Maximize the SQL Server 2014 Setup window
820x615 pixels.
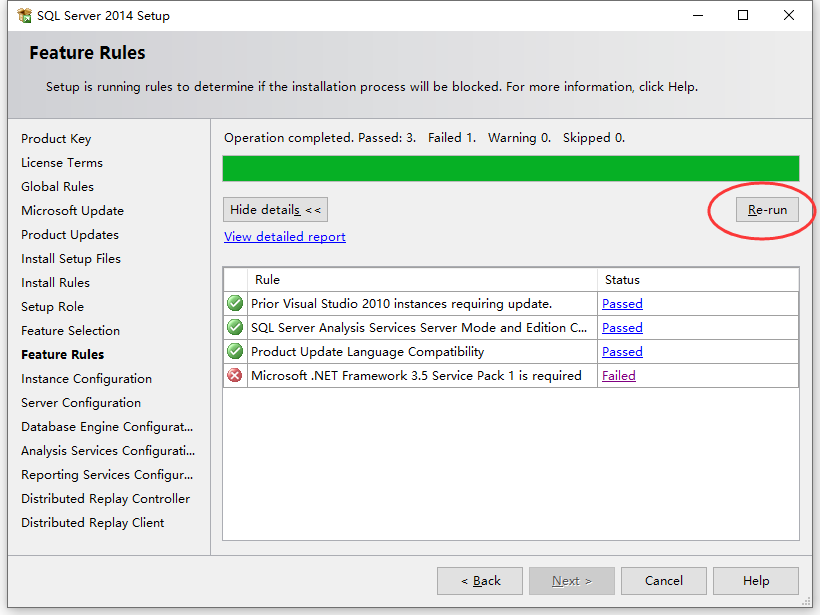pyautogui.click(x=743, y=16)
